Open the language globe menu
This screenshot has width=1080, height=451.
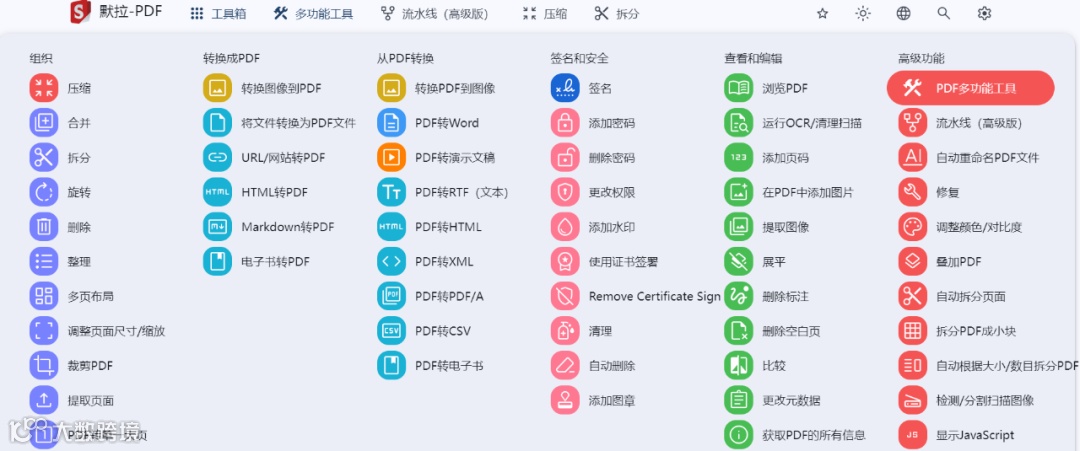click(x=904, y=13)
